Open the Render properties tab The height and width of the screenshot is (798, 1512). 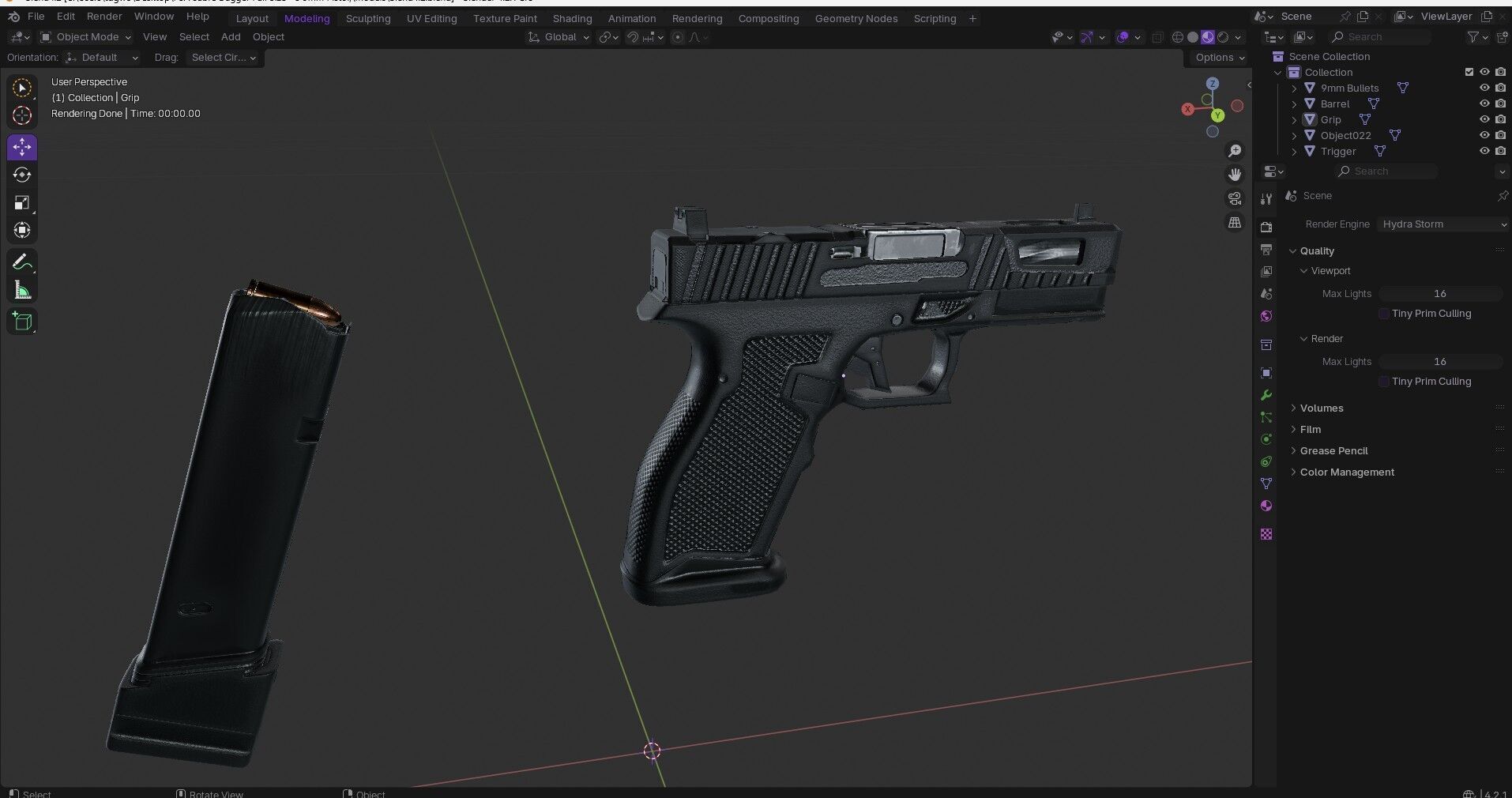(1266, 228)
